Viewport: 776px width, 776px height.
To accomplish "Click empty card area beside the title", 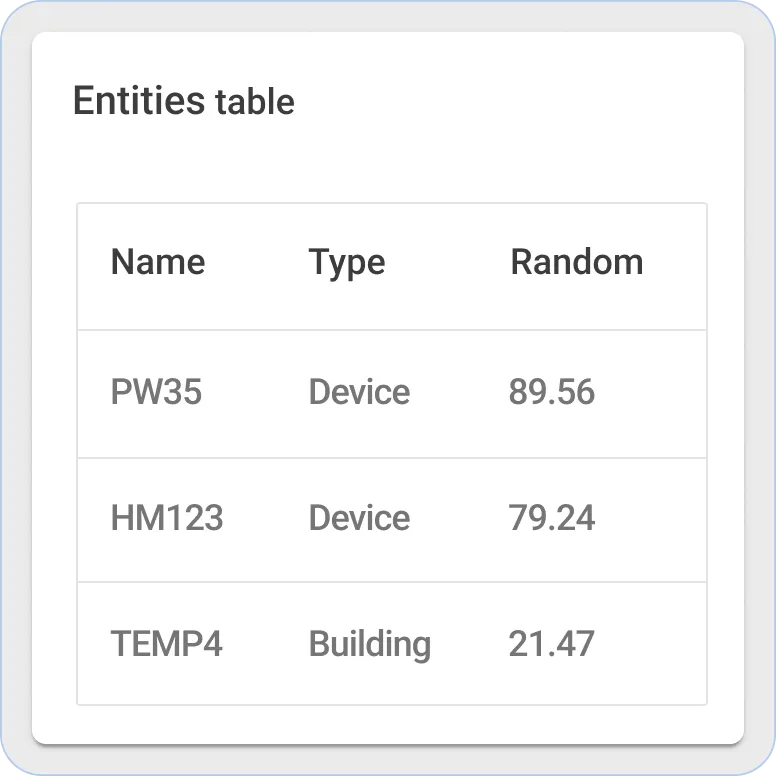I will [520, 101].
